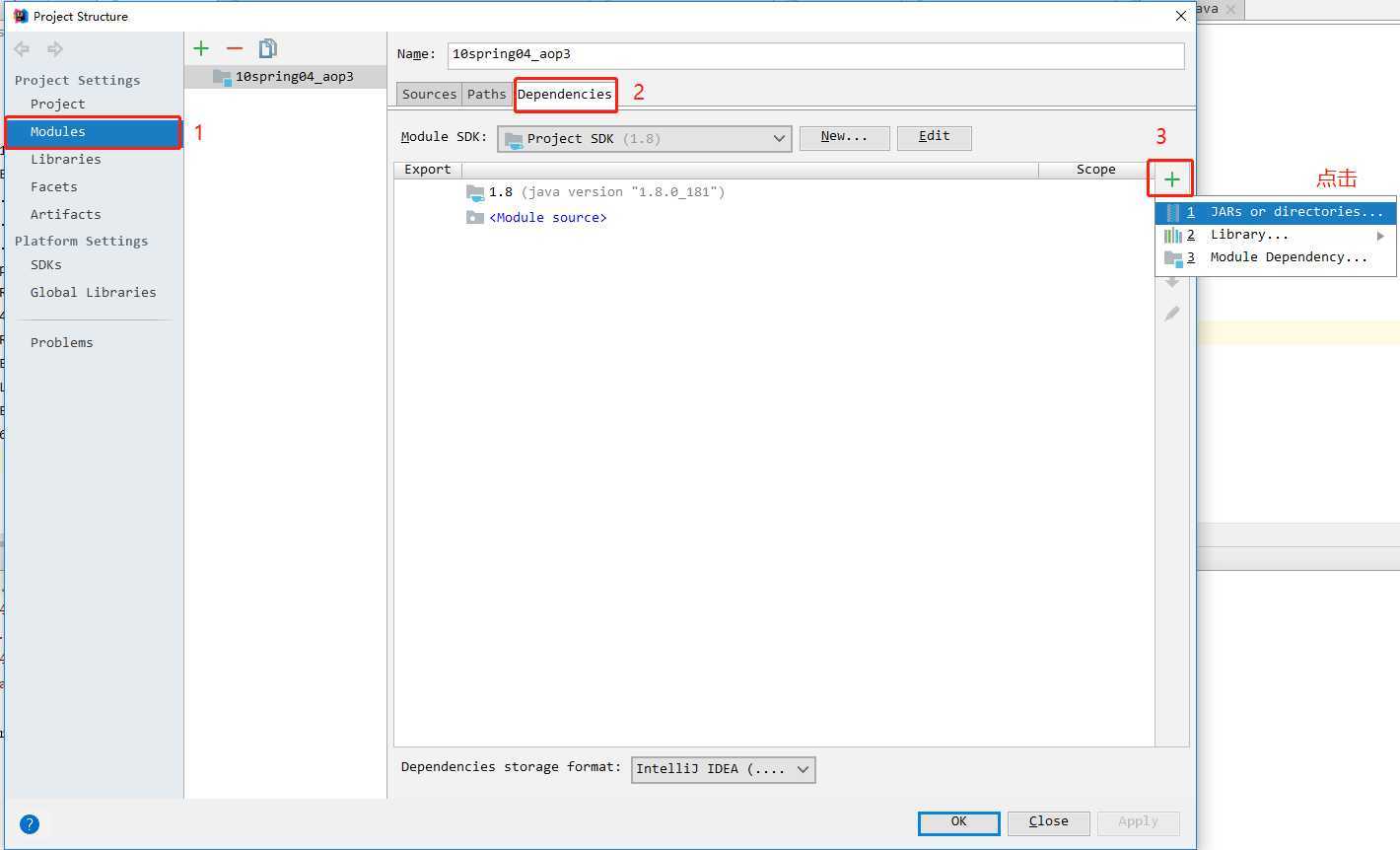Add a new module with green plus
The image size is (1400, 850).
pyautogui.click(x=201, y=48)
